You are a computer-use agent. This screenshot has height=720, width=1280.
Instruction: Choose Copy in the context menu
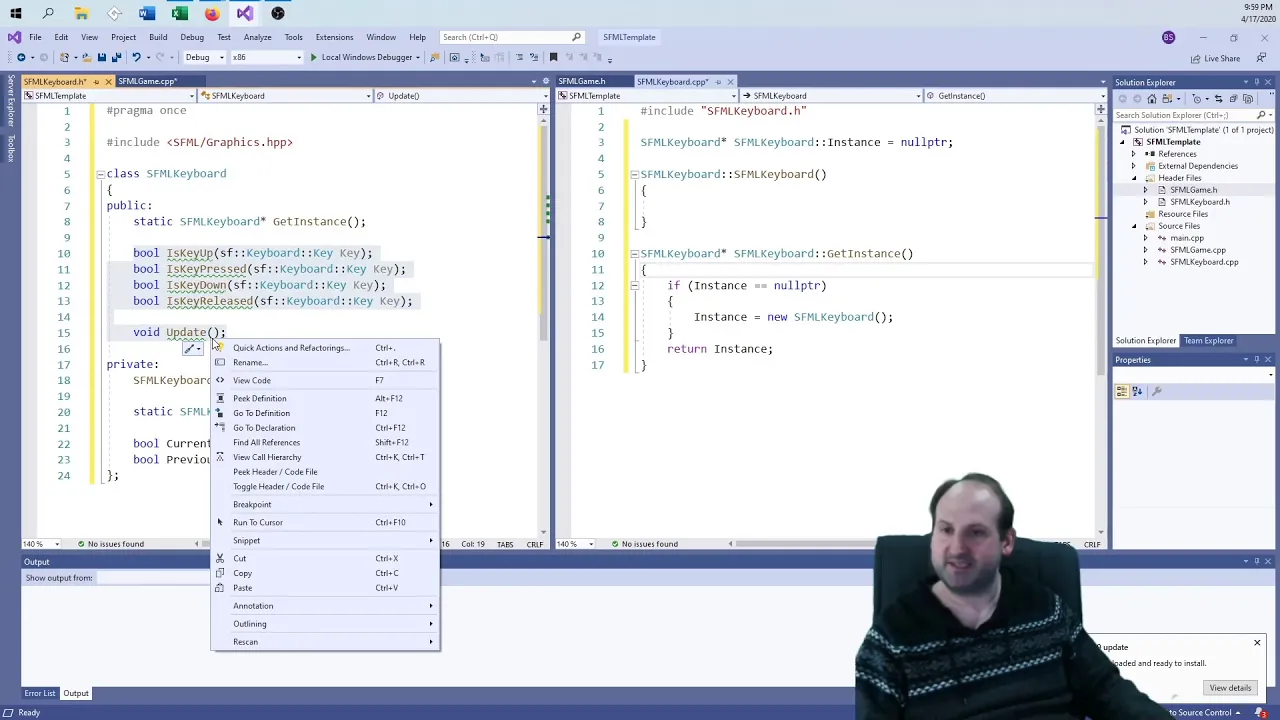[325, 573]
